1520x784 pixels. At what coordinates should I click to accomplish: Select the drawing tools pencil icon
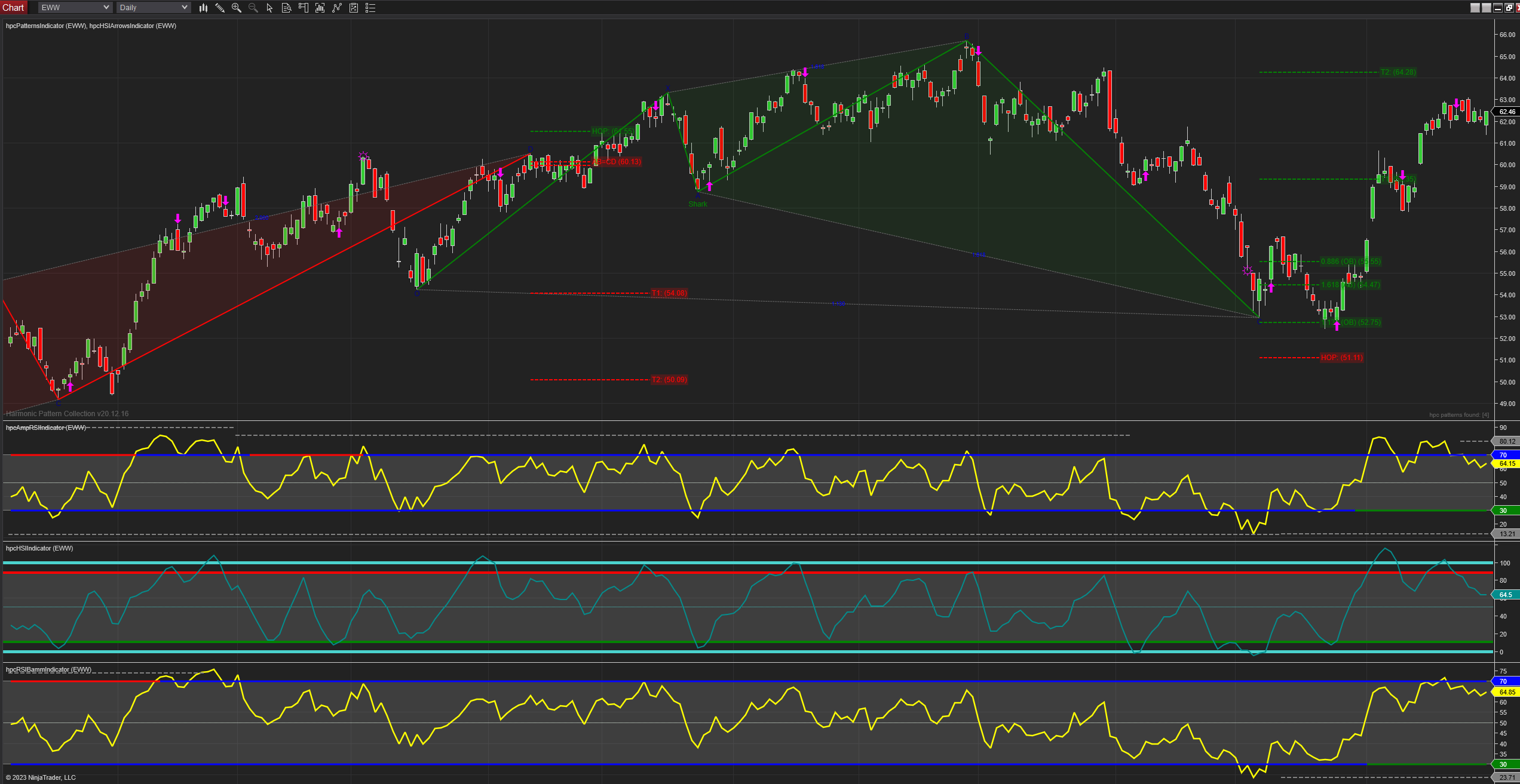tap(220, 8)
